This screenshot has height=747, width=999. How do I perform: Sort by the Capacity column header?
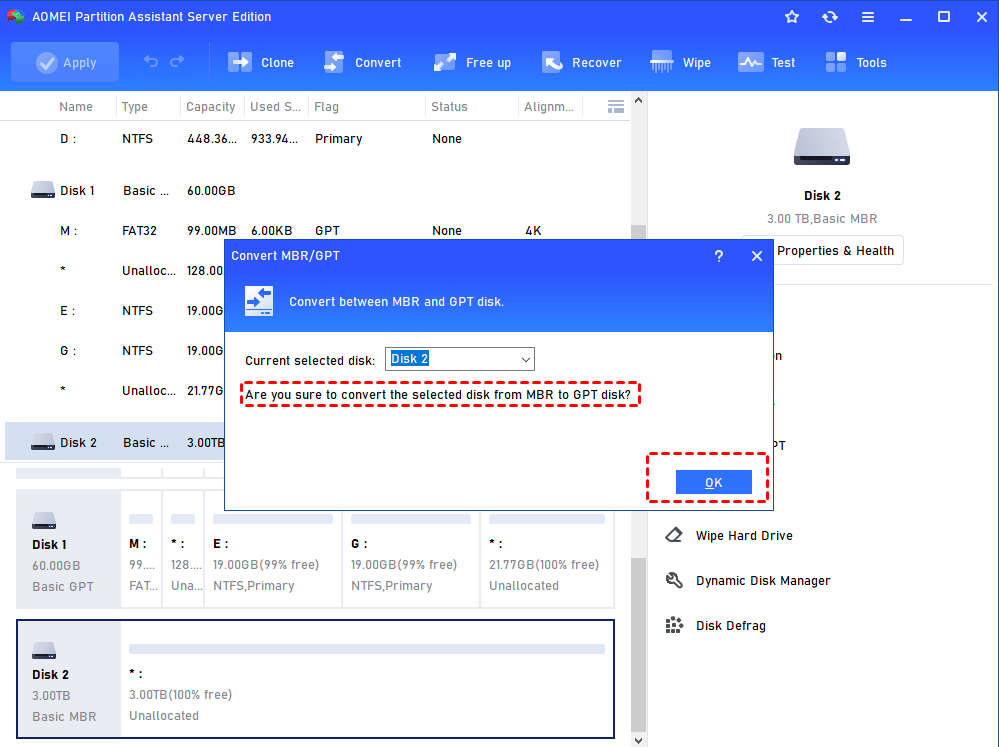tap(210, 106)
